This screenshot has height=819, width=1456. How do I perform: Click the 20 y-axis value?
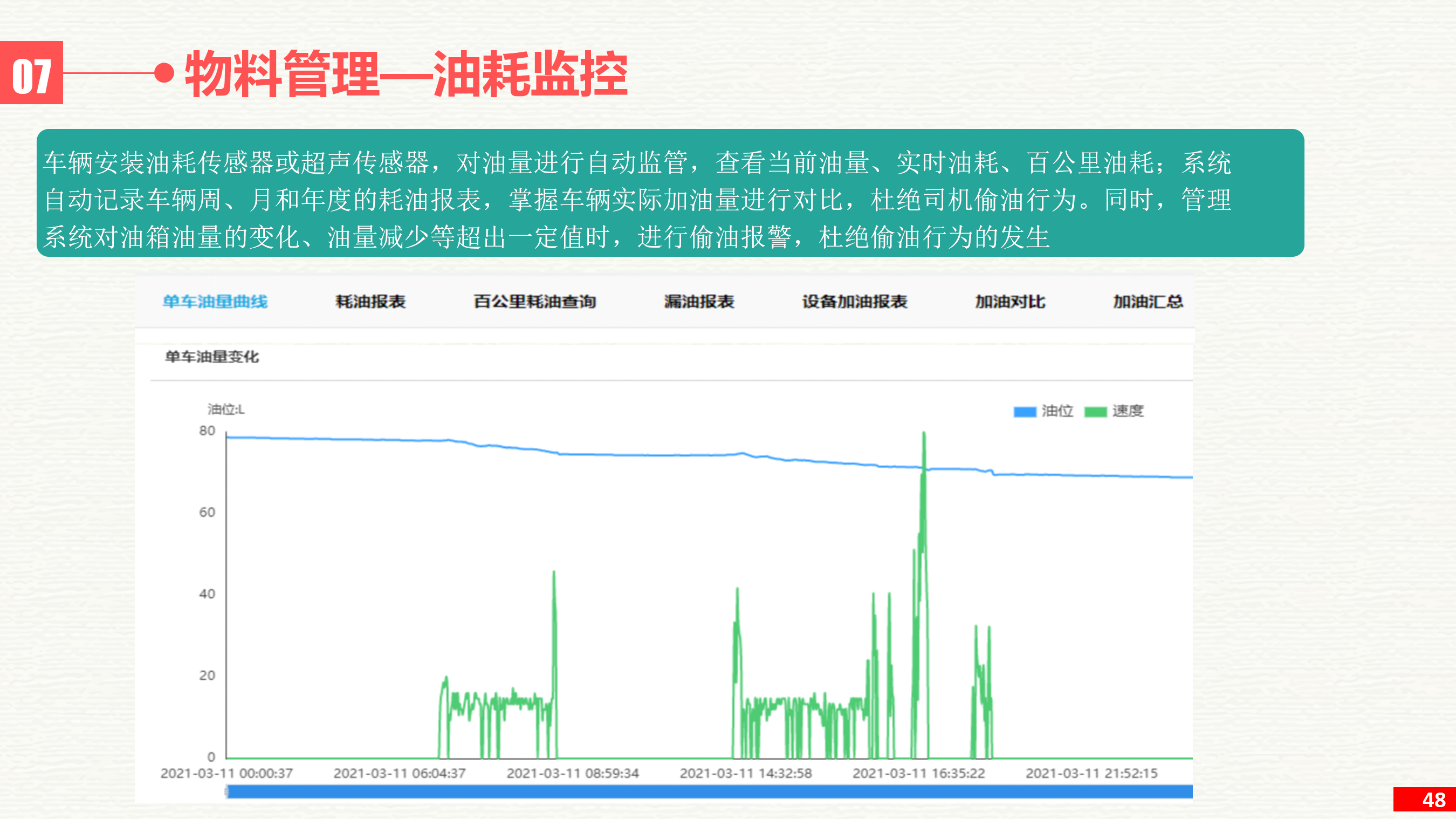coord(207,675)
